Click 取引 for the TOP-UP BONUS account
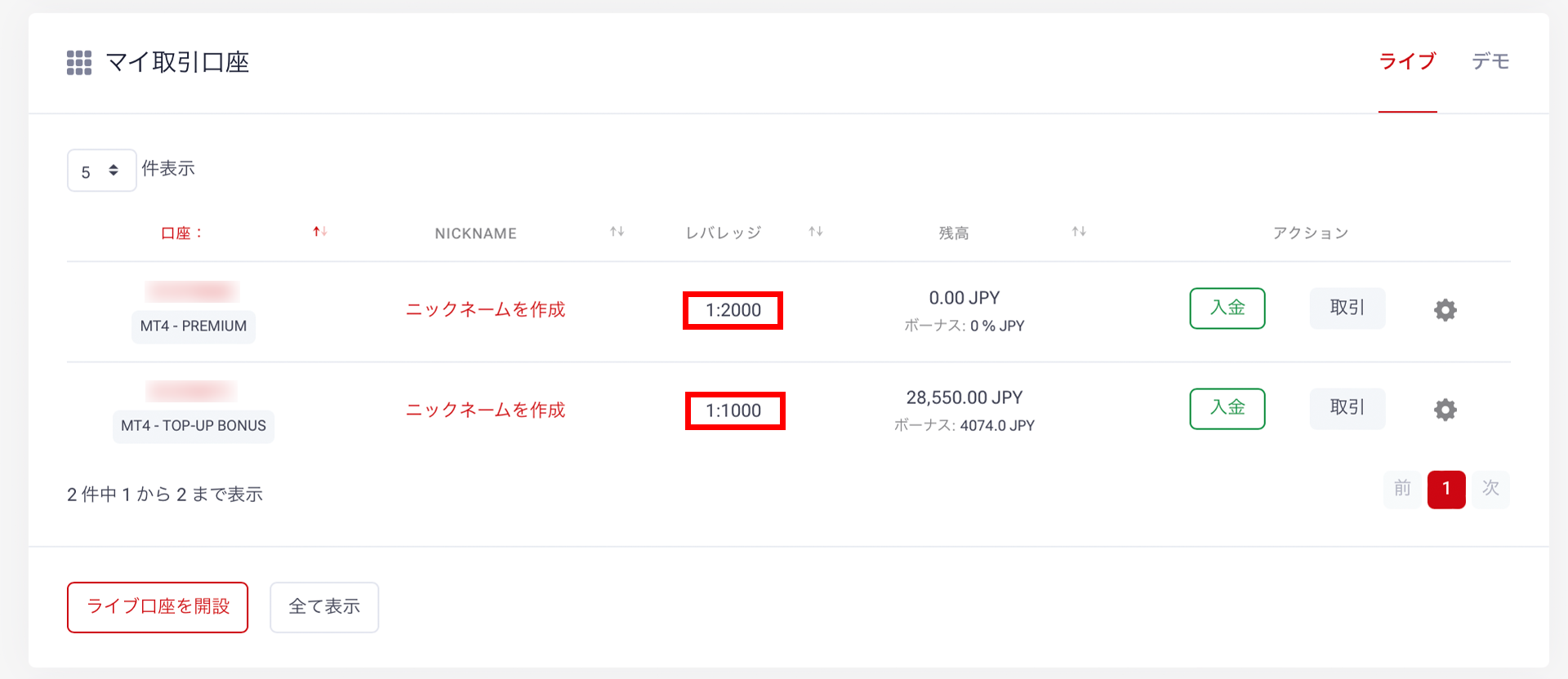Image resolution: width=1568 pixels, height=679 pixels. click(1347, 408)
